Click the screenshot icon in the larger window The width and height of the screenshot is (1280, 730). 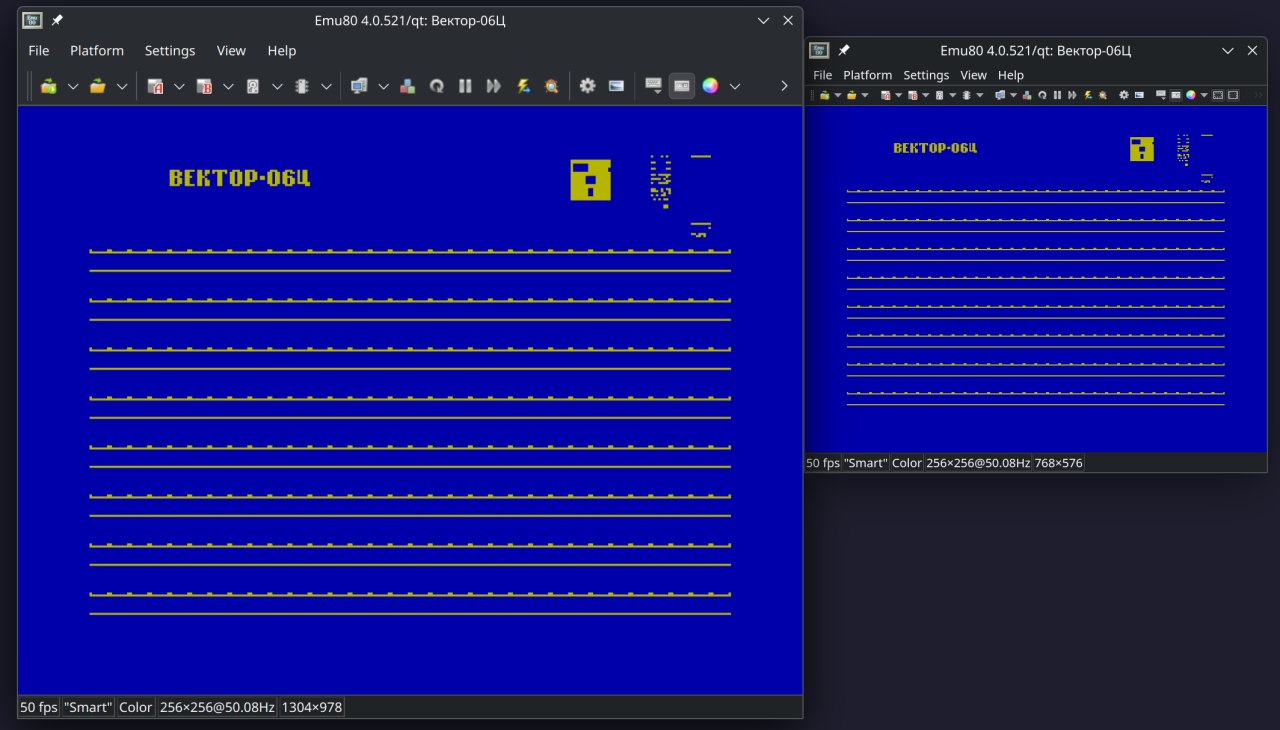616,86
